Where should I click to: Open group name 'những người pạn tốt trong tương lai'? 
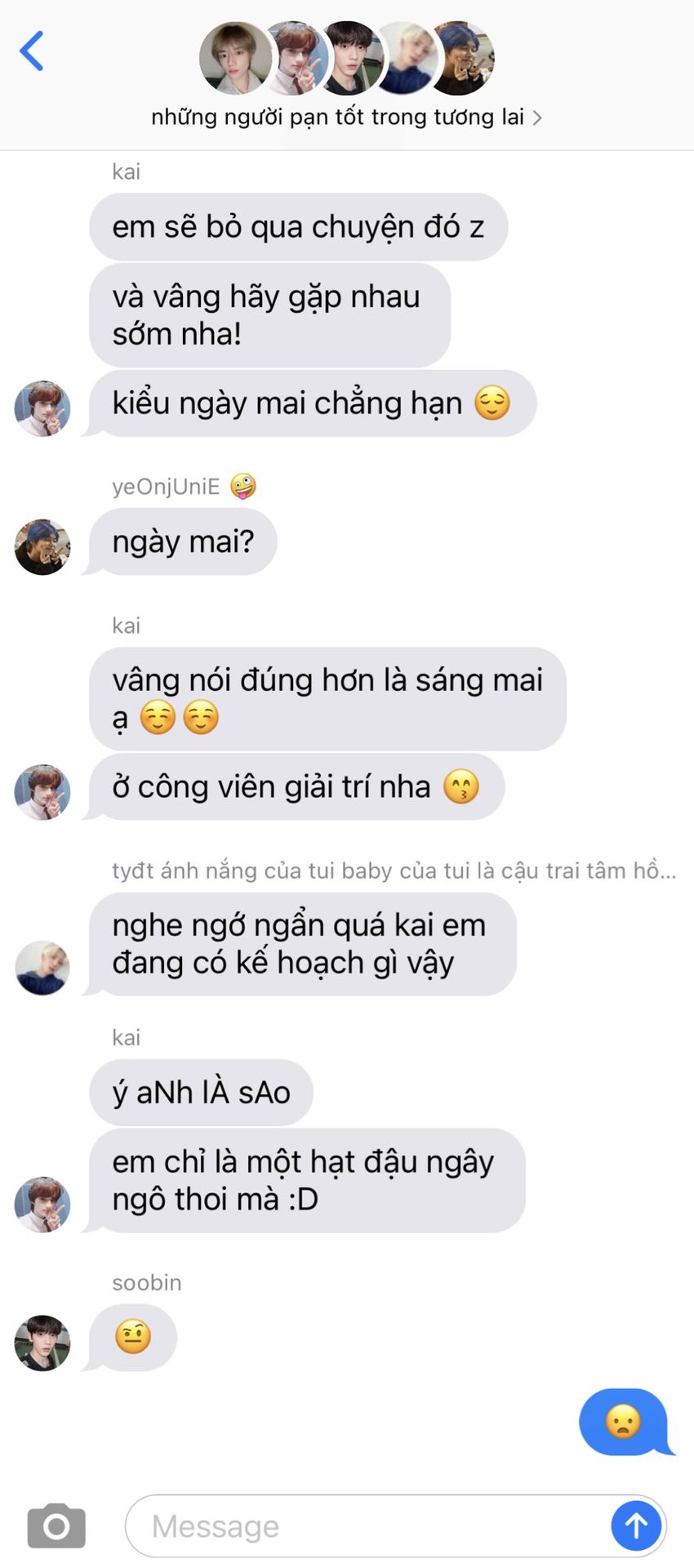[337, 117]
